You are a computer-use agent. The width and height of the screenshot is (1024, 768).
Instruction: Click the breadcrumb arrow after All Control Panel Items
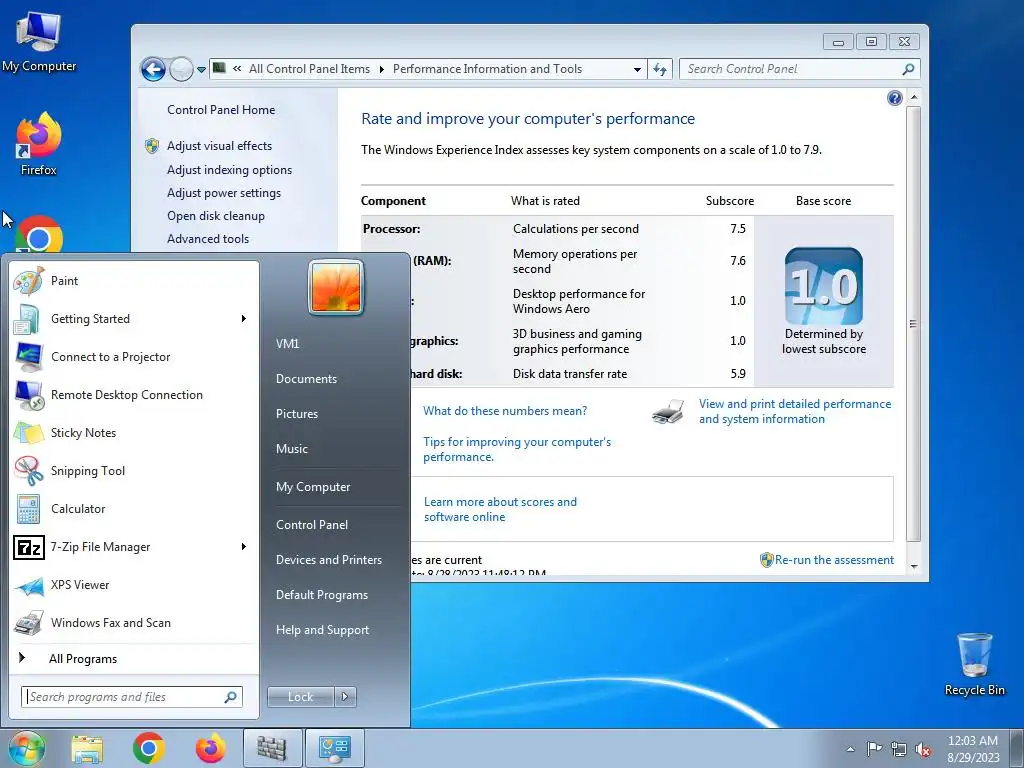[381, 69]
